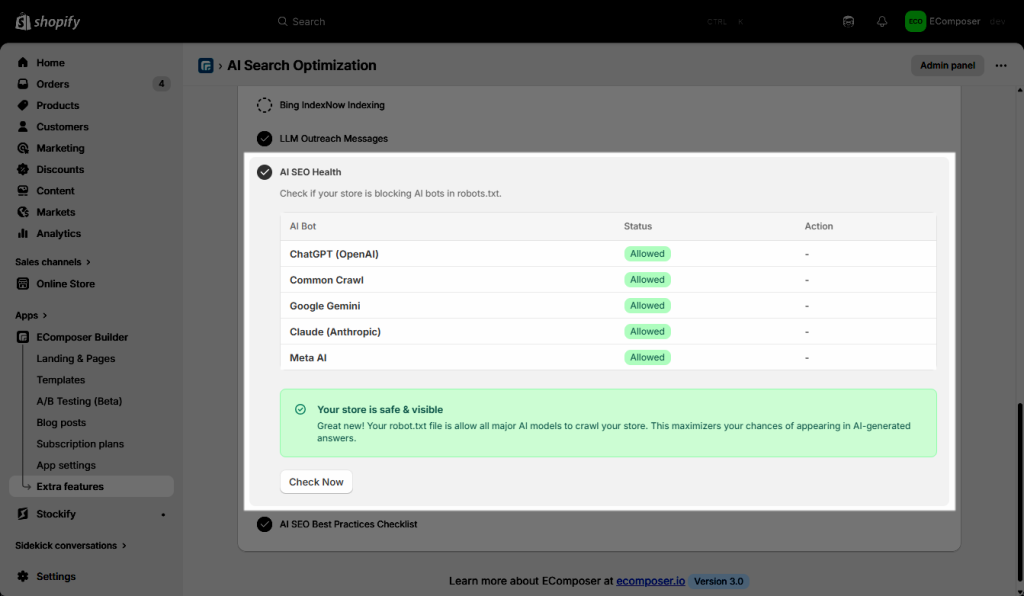Open Extra features in sidebar
1024x596 pixels.
(70, 486)
